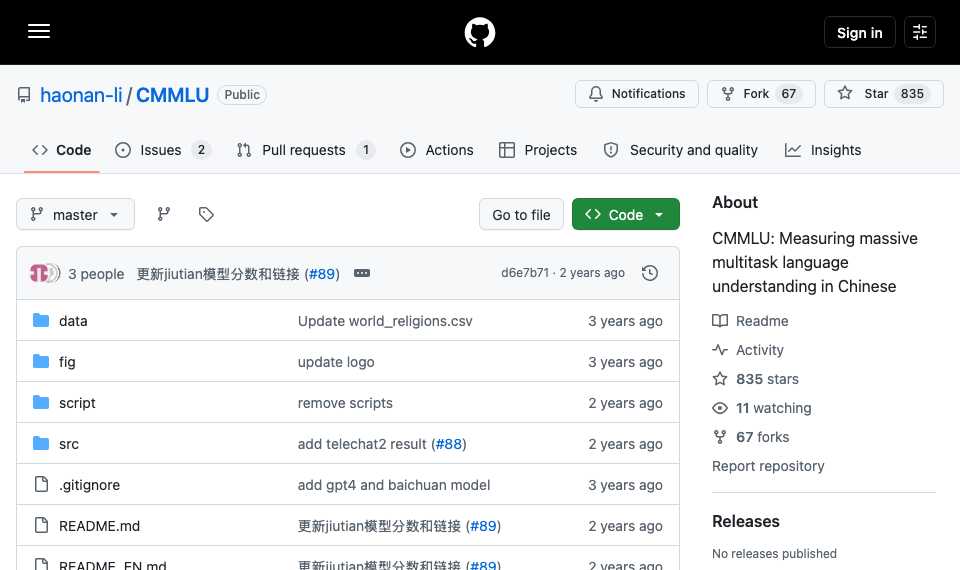The height and width of the screenshot is (570, 960).
Task: Open appearance settings slider icon
Action: tap(920, 32)
